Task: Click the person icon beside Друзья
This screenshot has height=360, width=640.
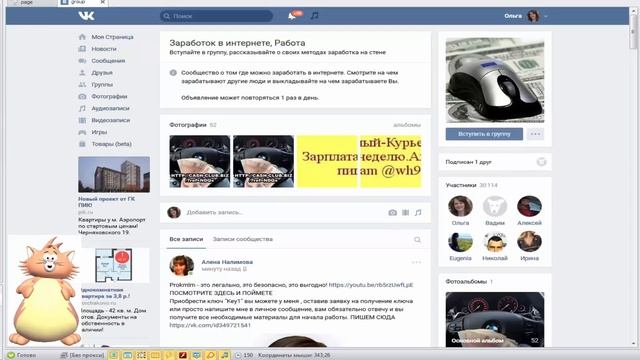Action: (x=82, y=72)
